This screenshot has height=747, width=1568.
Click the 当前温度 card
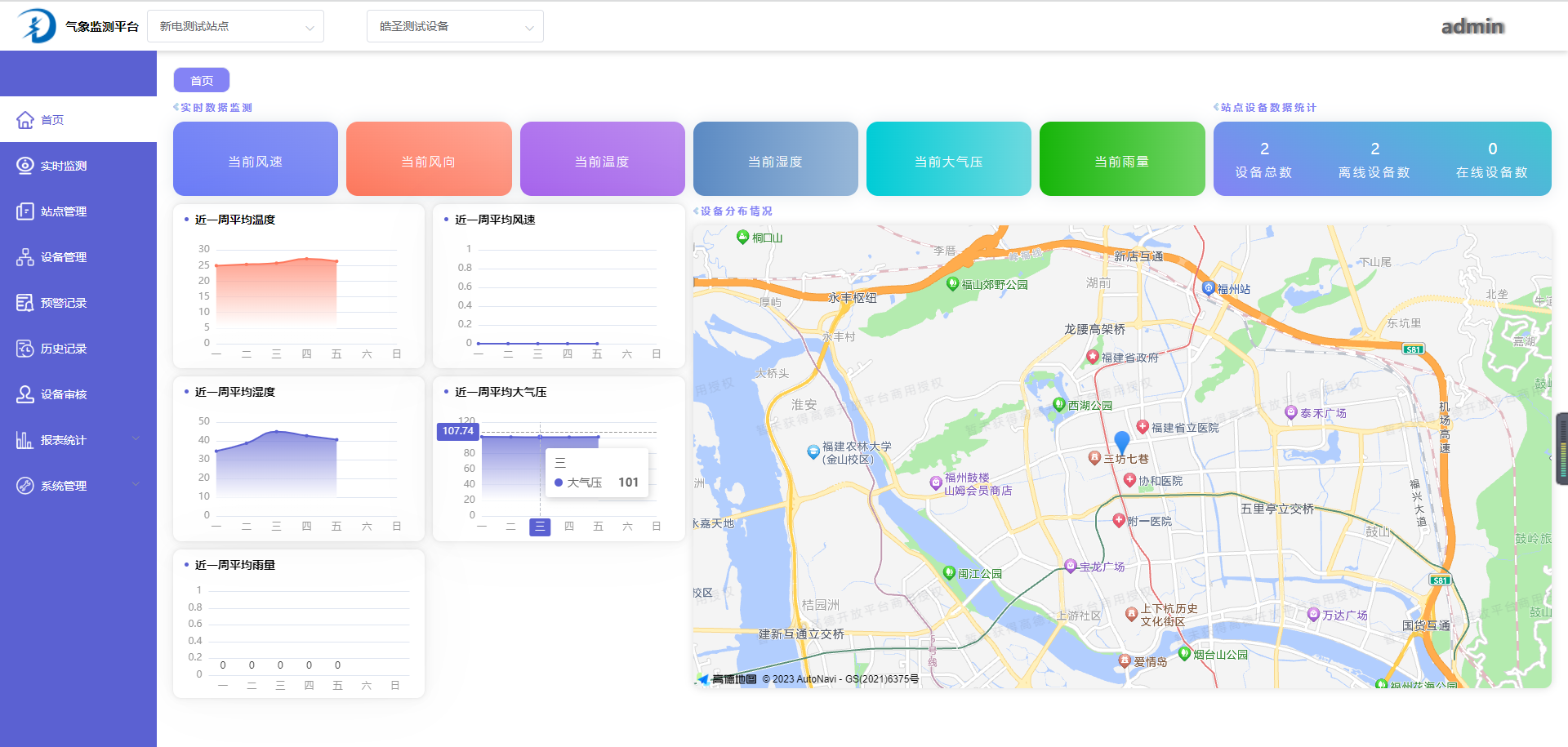pyautogui.click(x=603, y=159)
